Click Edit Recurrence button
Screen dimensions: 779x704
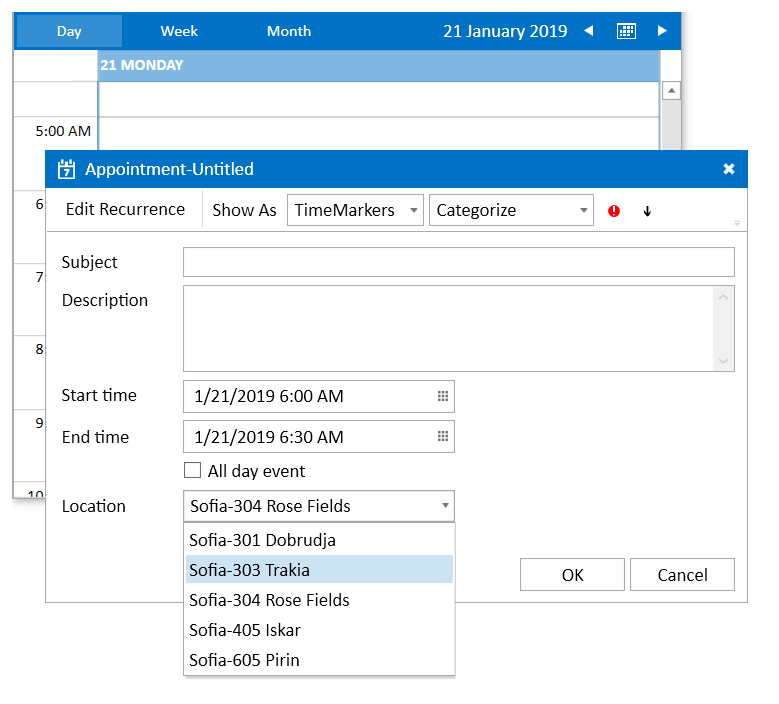pyautogui.click(x=125, y=209)
